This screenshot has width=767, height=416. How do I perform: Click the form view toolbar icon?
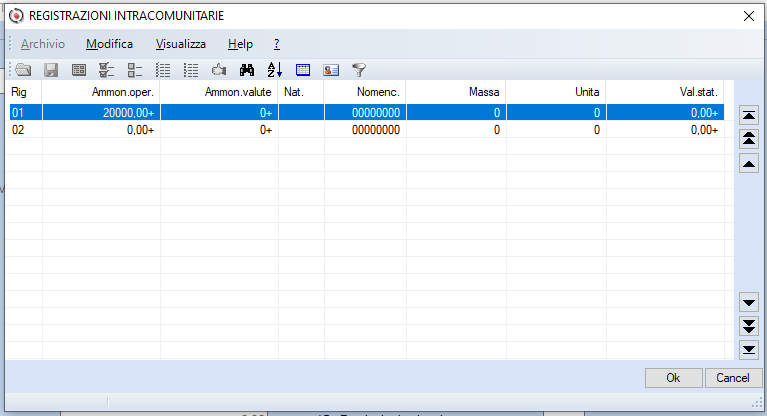click(79, 70)
